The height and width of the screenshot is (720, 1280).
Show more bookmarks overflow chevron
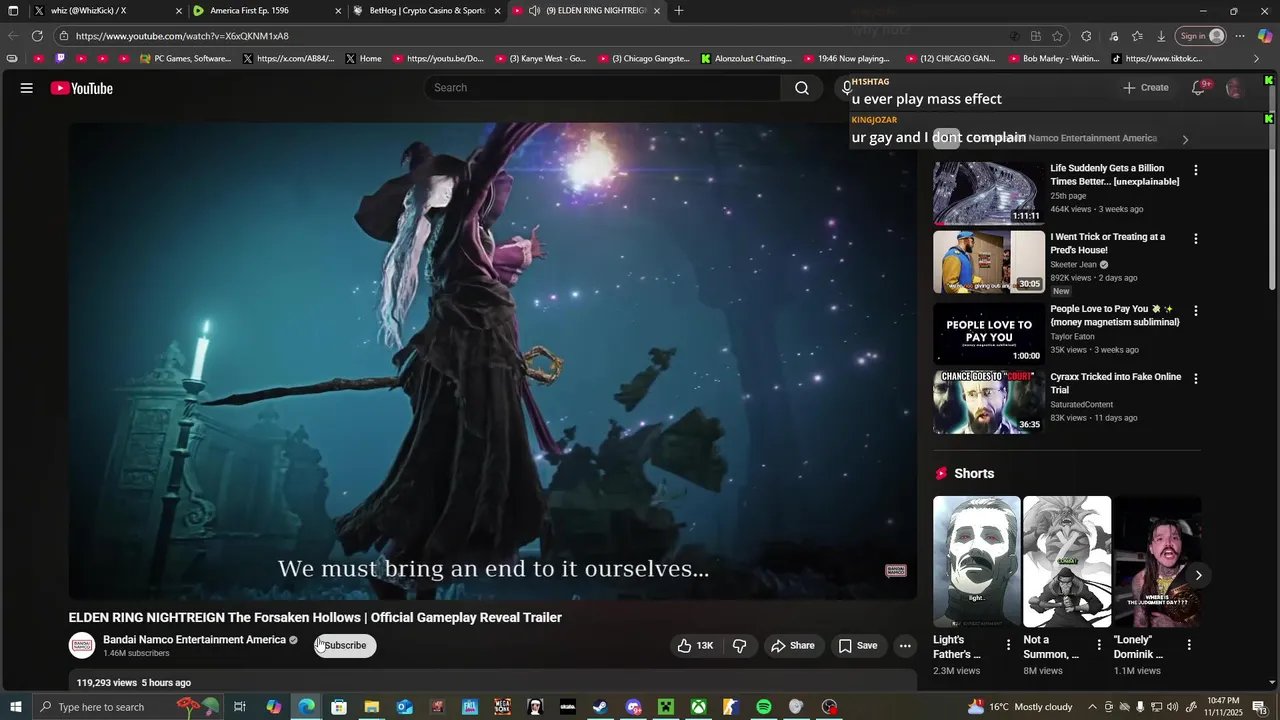pos(1257,59)
